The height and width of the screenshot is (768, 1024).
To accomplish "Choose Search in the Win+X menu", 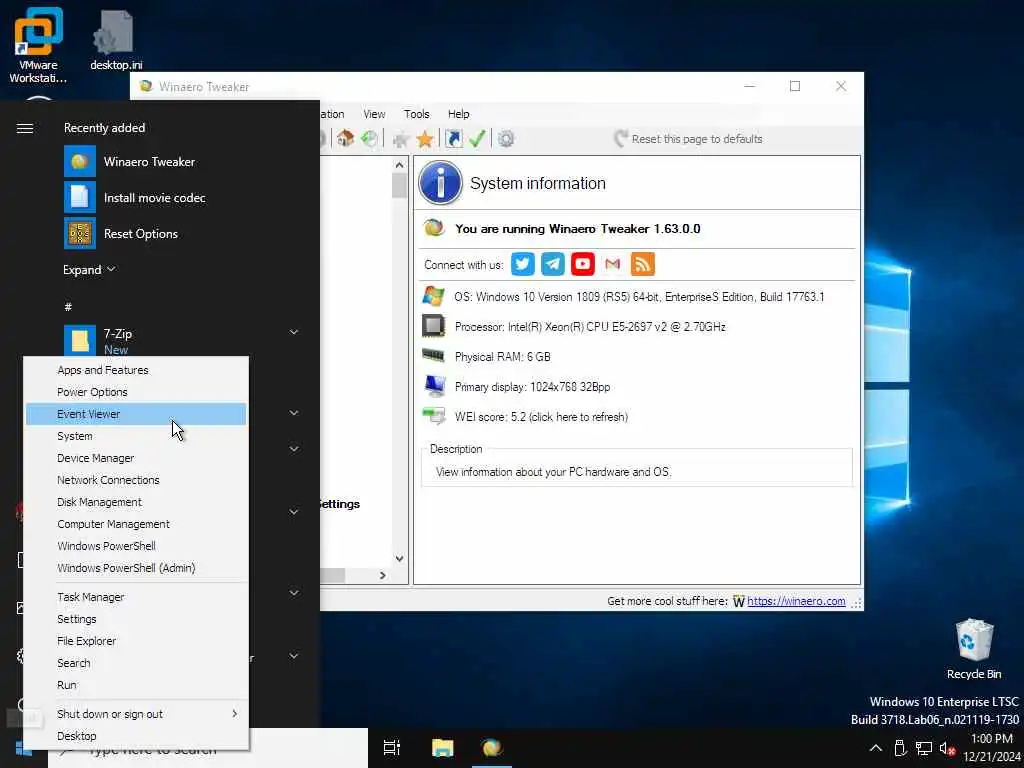I will [x=136, y=663].
